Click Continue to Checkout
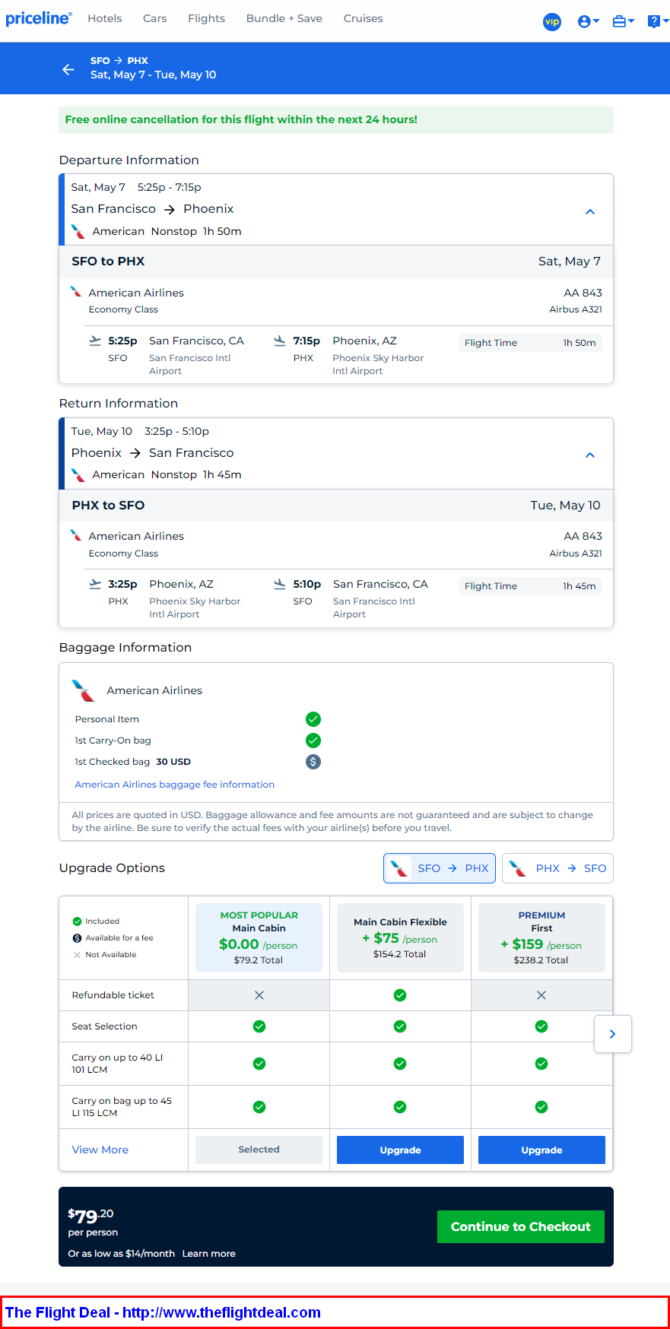Image resolution: width=670 pixels, height=1329 pixels. click(521, 1227)
